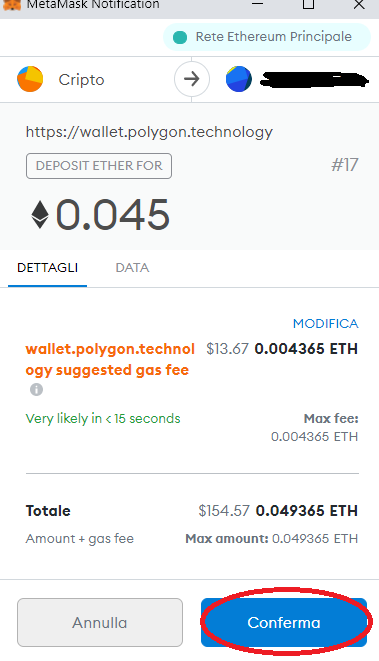The width and height of the screenshot is (379, 661).
Task: Click the blue recipient account avatar
Action: pos(239,79)
